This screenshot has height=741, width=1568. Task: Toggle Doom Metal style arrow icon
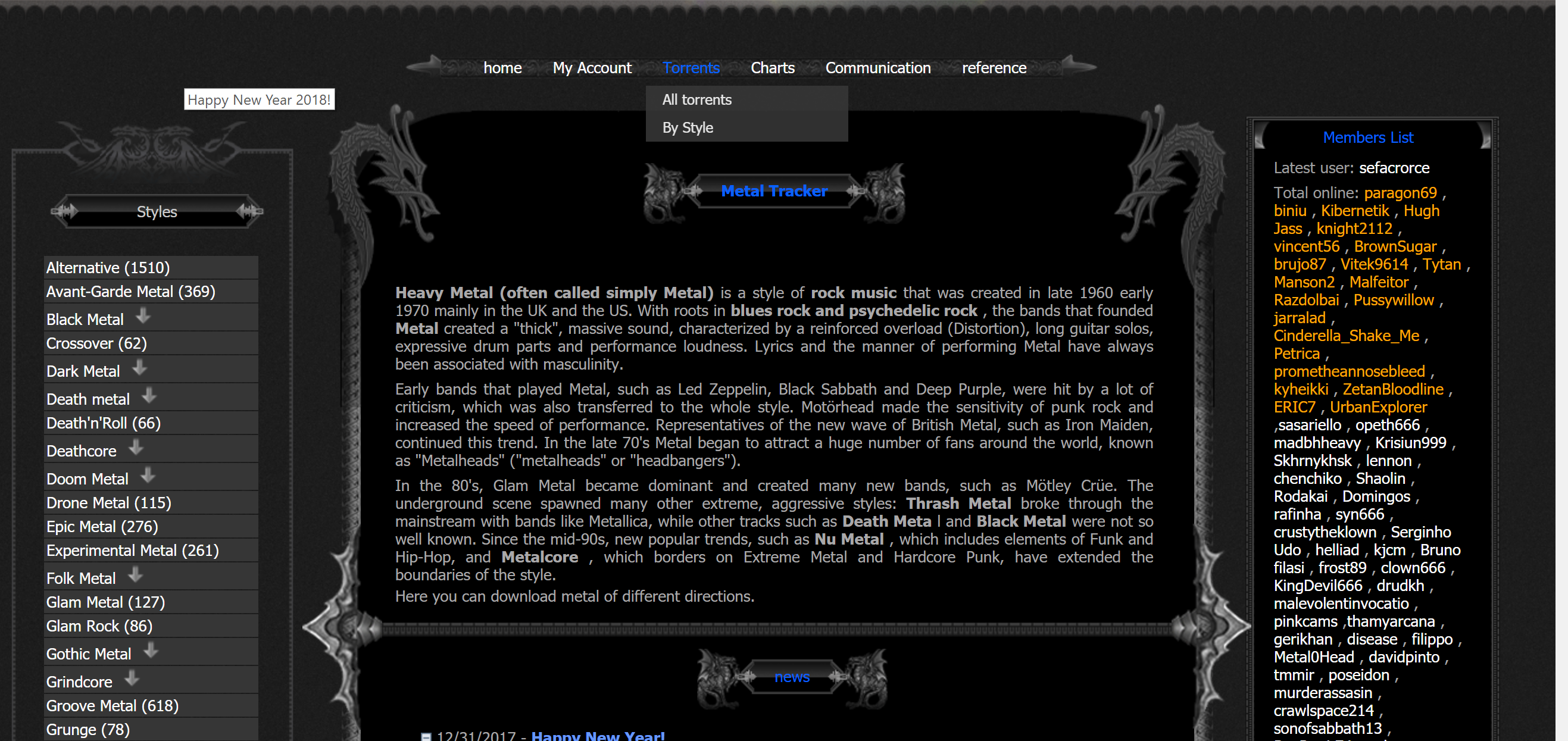point(147,477)
